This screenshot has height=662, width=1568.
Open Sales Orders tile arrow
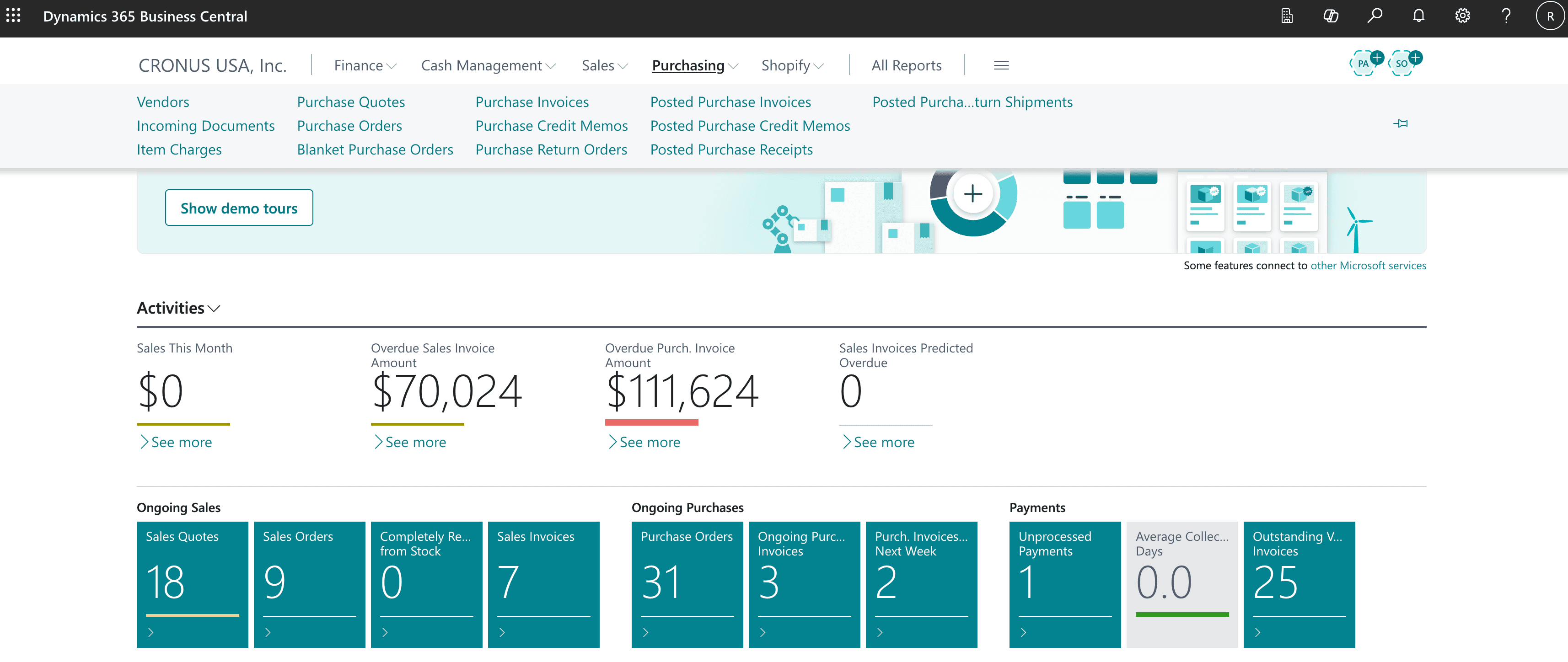(x=268, y=632)
